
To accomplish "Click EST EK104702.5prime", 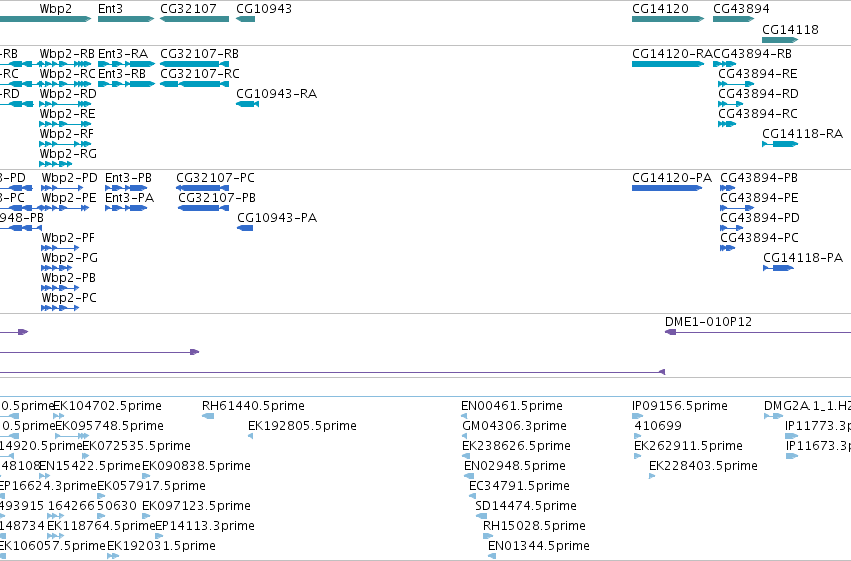I will [x=59, y=416].
